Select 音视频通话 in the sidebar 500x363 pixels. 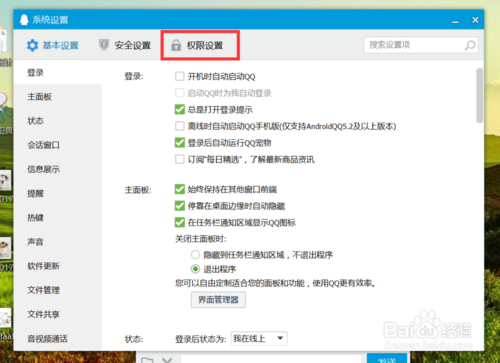coord(58,339)
